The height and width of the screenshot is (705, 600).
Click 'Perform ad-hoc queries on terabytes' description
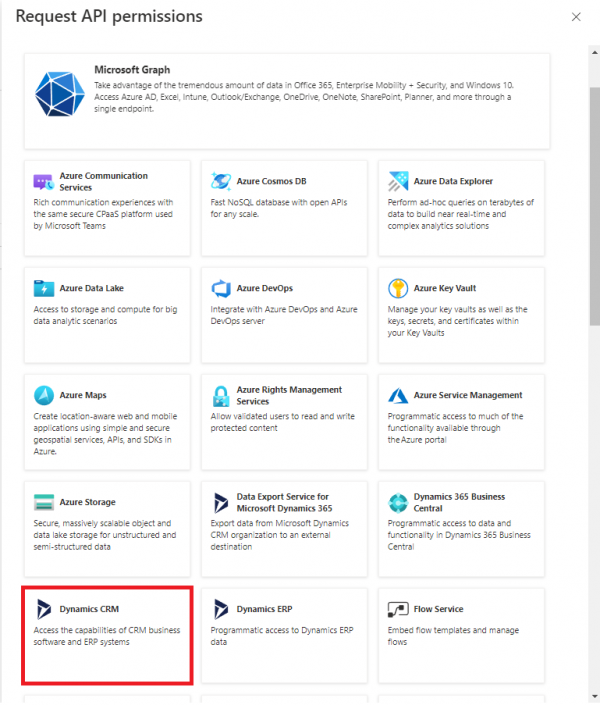461,214
